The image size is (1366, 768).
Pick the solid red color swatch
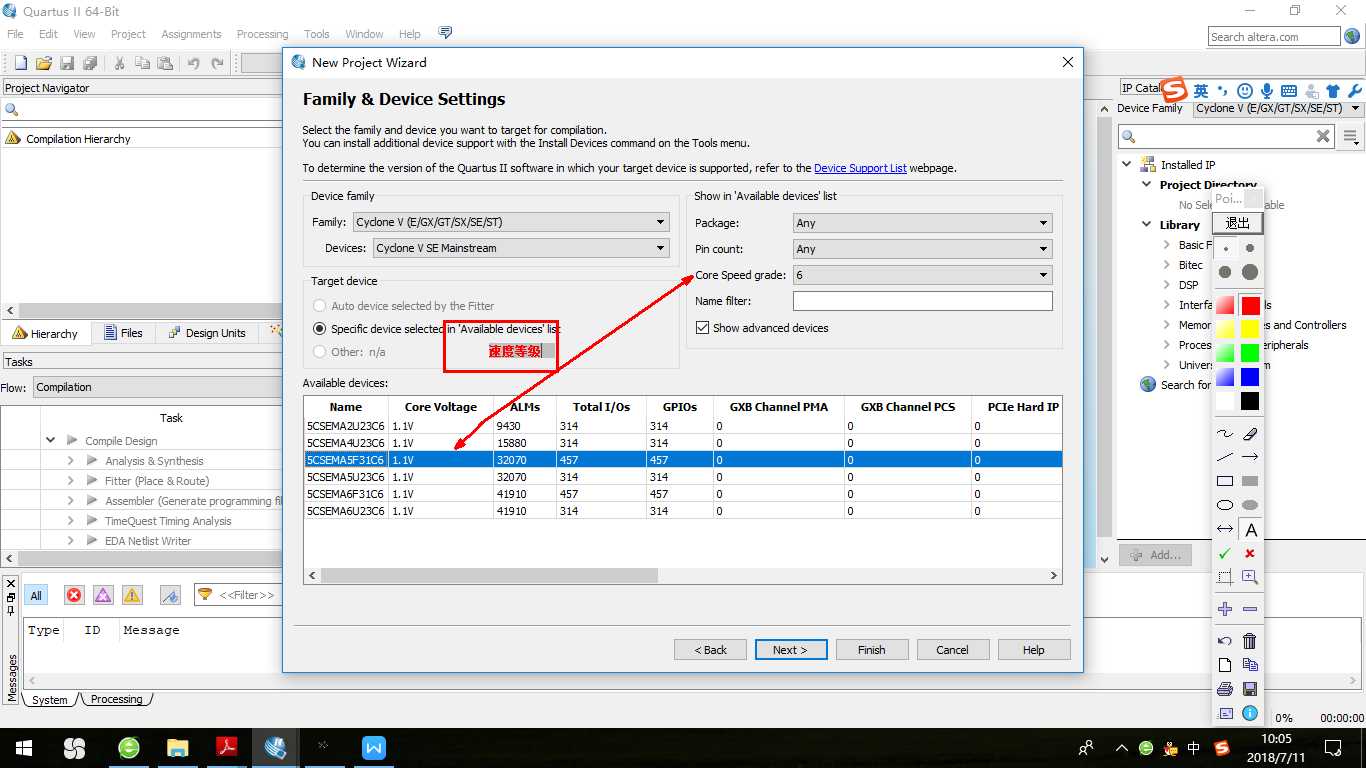(1250, 305)
